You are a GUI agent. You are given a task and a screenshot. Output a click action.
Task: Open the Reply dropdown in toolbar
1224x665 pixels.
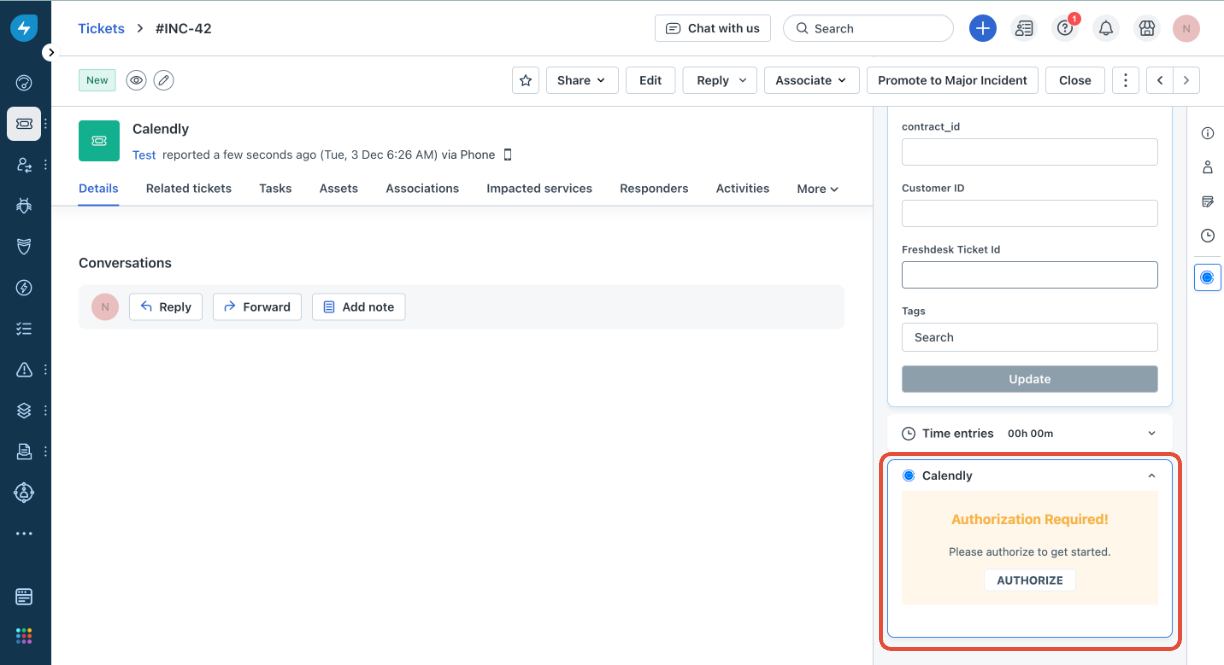720,80
